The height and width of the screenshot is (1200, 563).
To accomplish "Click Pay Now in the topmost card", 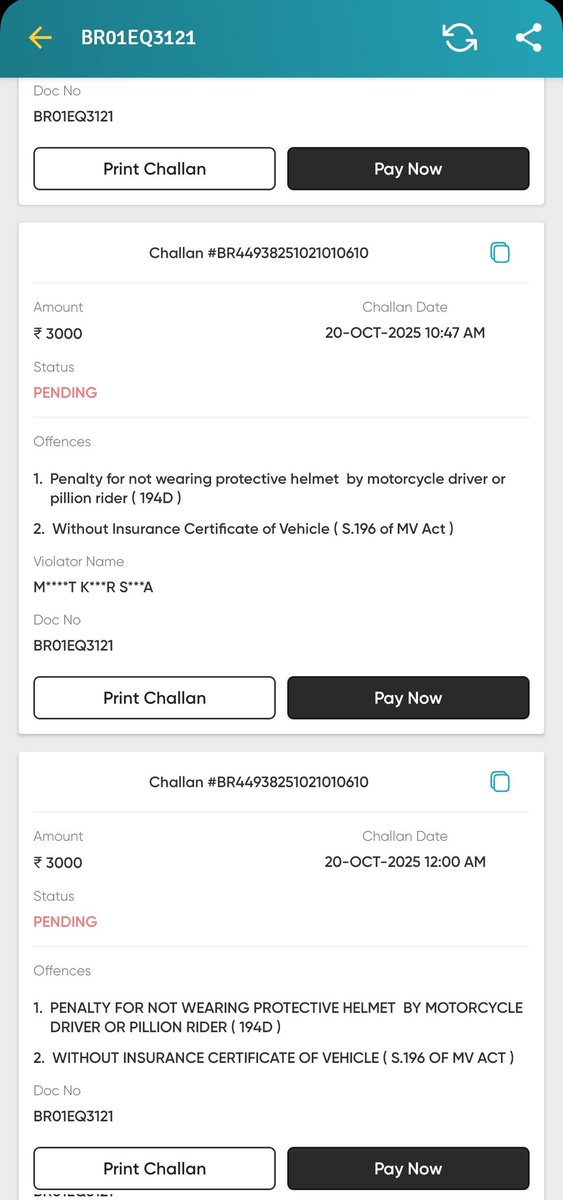I will tap(408, 169).
